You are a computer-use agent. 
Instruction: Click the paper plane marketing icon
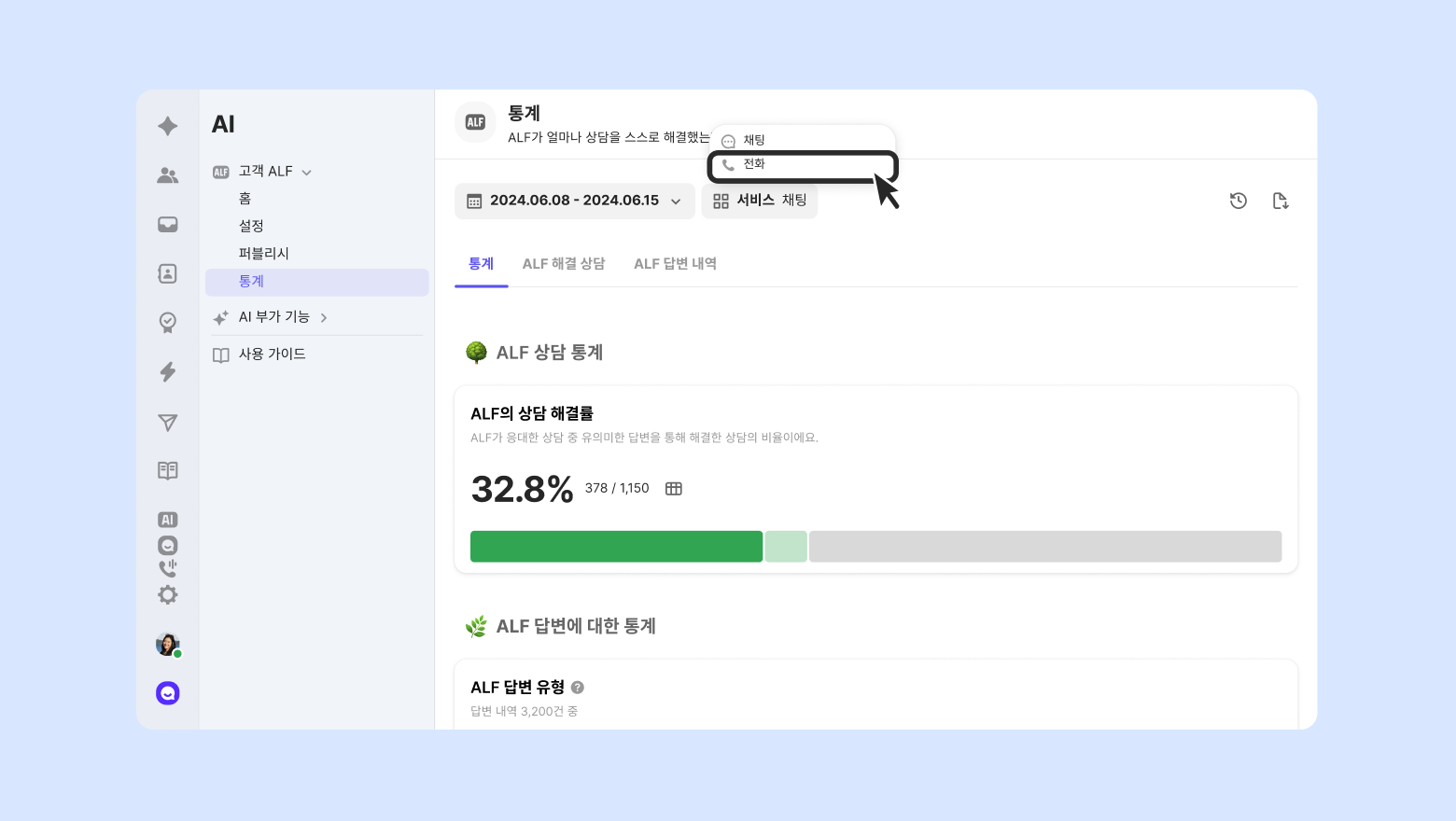pos(168,423)
